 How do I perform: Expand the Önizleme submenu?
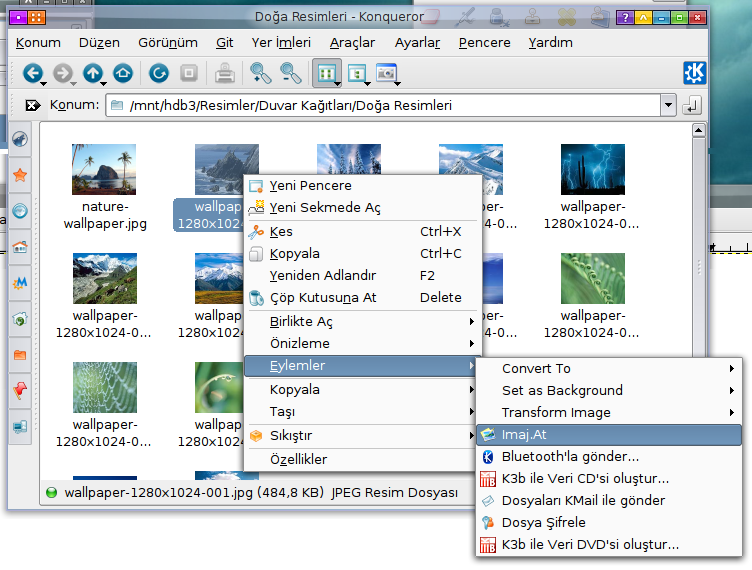362,344
